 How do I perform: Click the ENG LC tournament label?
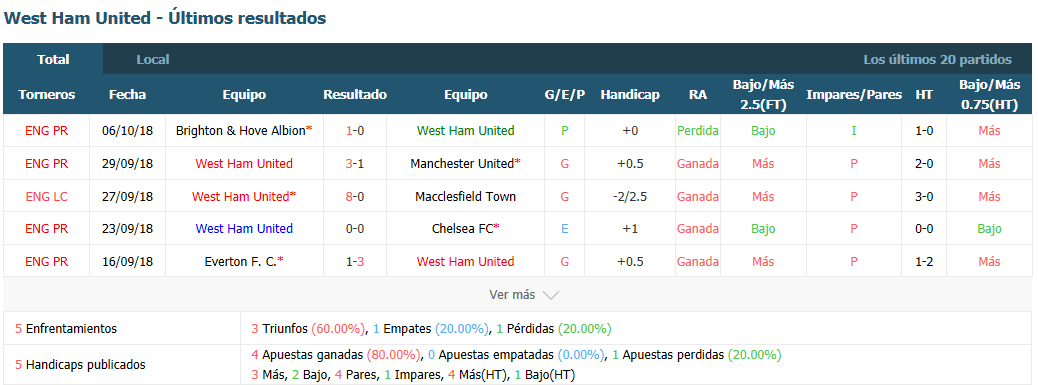coord(46,196)
